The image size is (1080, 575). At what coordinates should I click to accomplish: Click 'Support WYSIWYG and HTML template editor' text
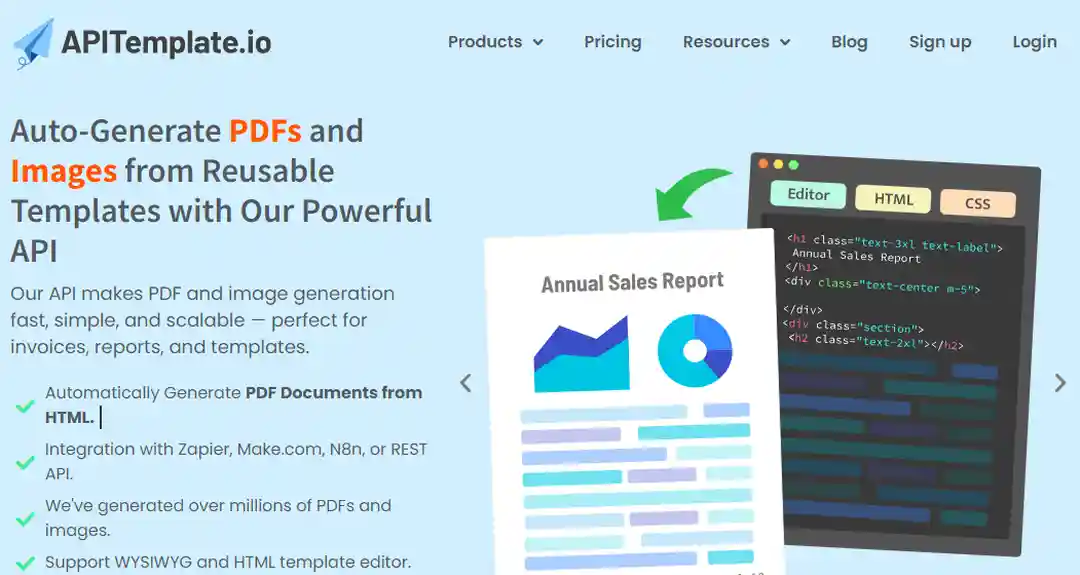point(228,562)
